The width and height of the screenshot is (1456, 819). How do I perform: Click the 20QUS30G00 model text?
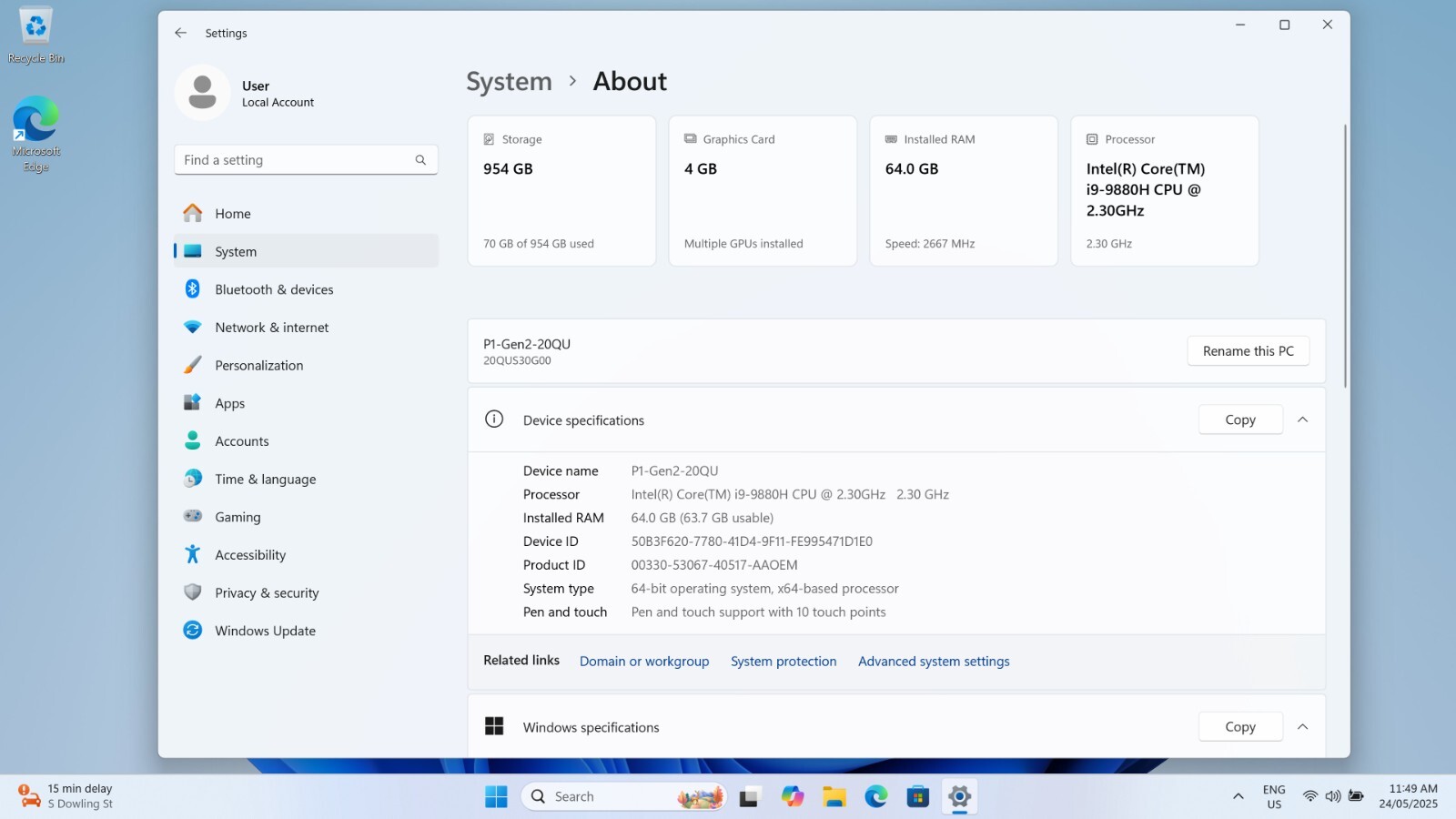tap(517, 360)
